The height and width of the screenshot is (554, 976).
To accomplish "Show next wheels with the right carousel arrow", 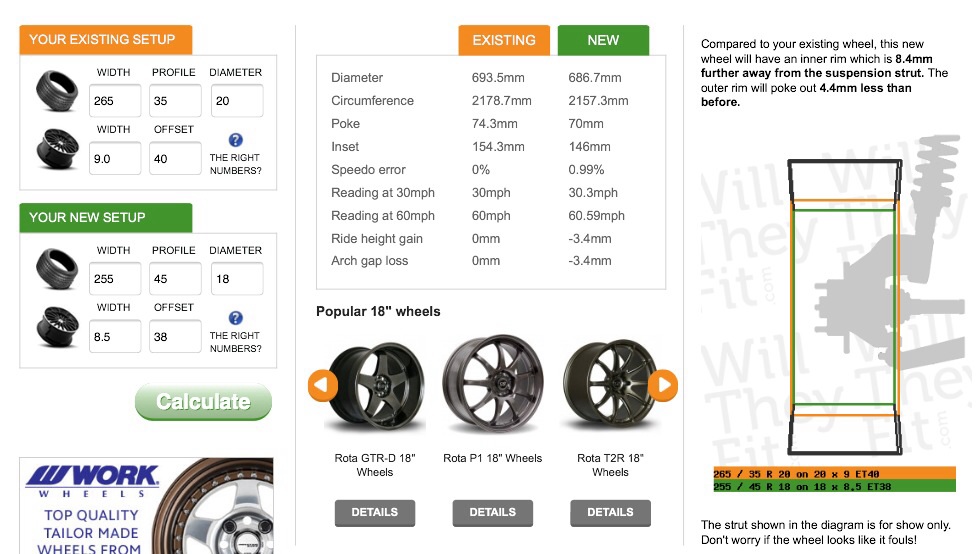I will 663,385.
